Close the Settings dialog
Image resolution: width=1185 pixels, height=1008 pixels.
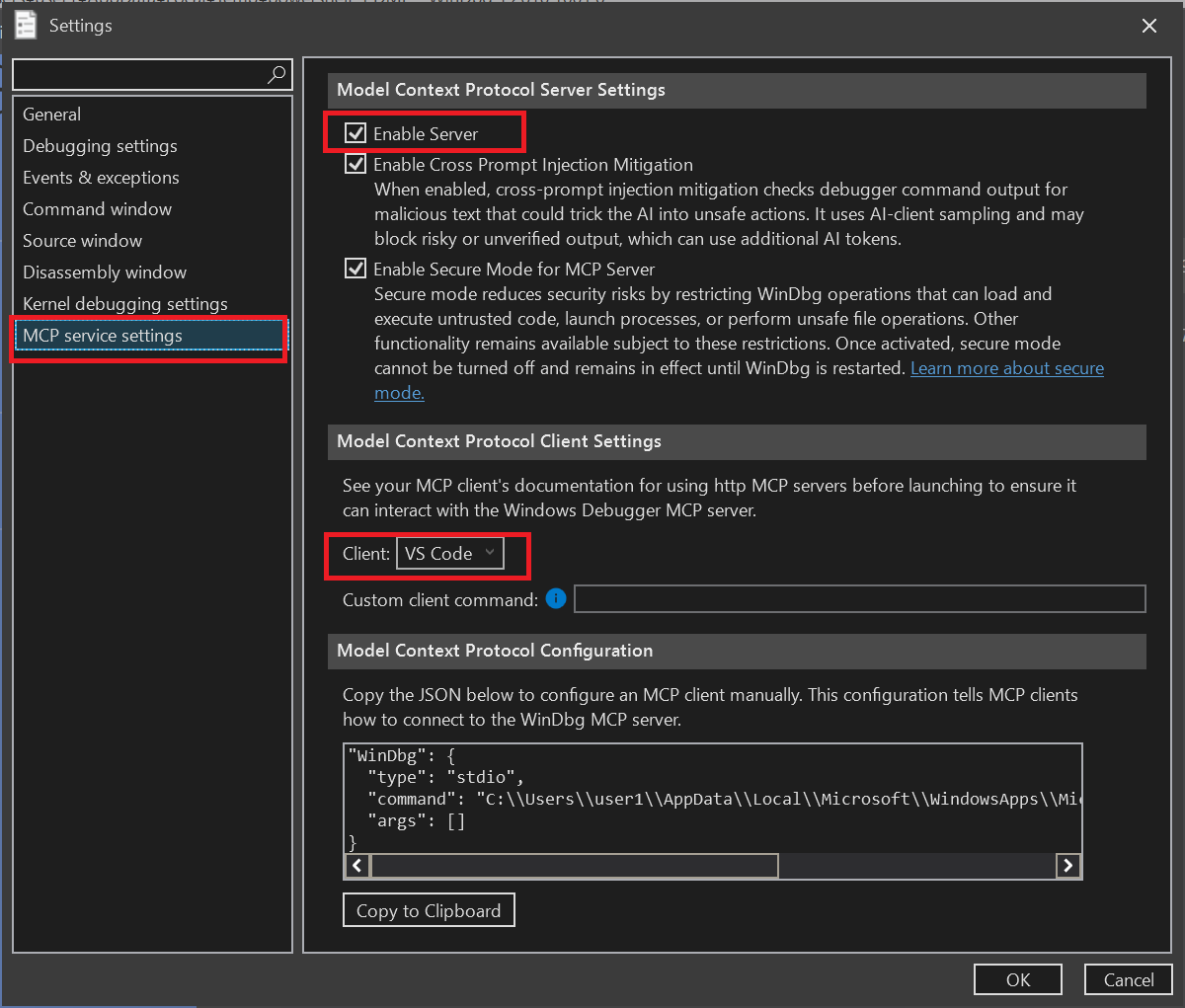coord(1149,26)
